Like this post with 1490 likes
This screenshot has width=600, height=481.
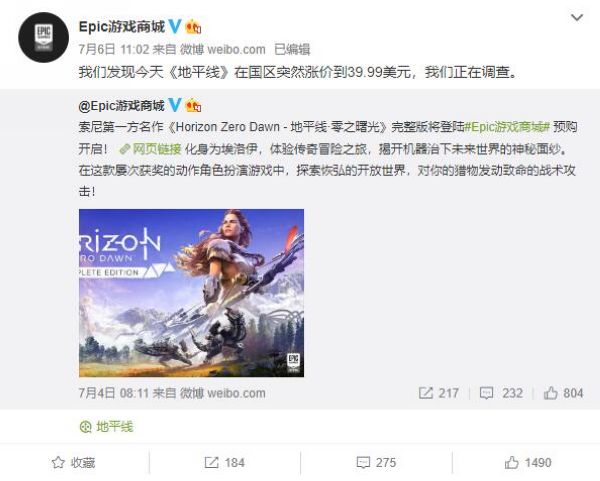point(528,463)
